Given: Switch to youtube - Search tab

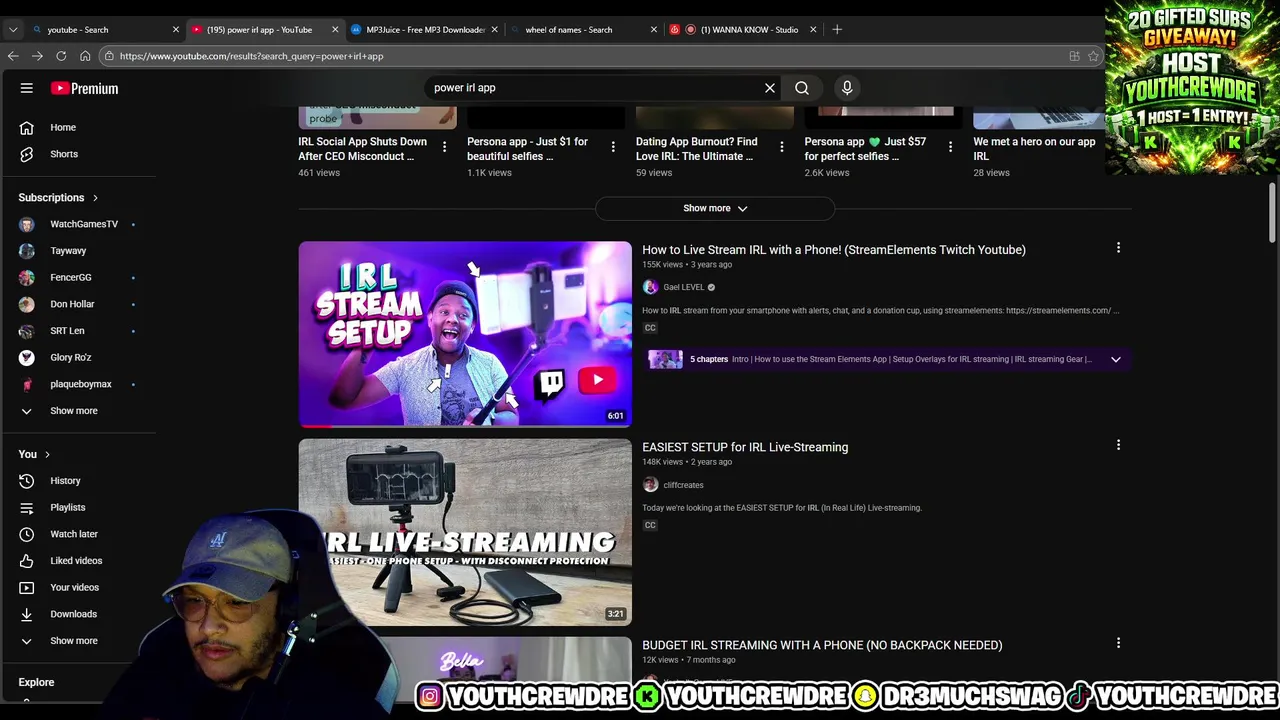Looking at the screenshot, I should tap(105, 29).
